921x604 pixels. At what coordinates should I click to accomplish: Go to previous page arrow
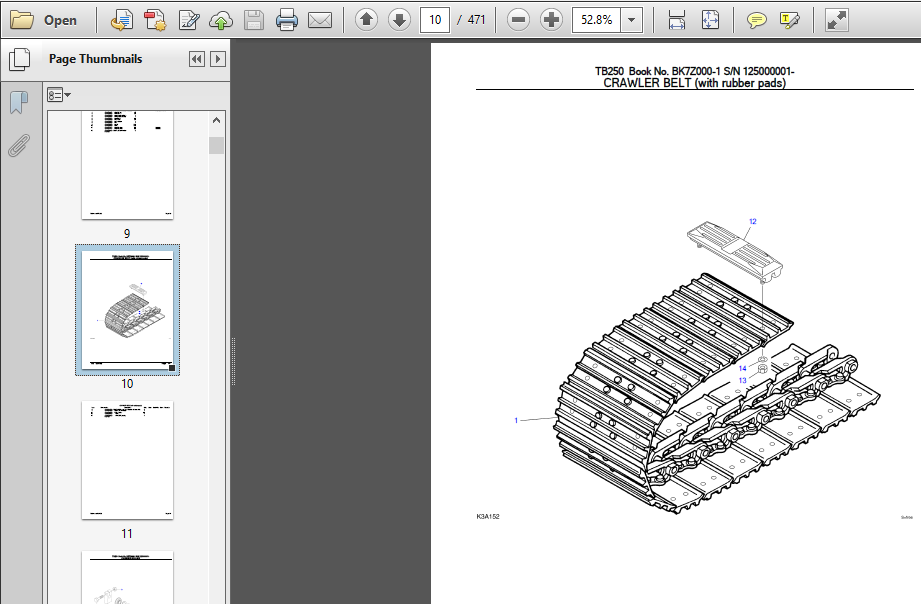coord(367,20)
